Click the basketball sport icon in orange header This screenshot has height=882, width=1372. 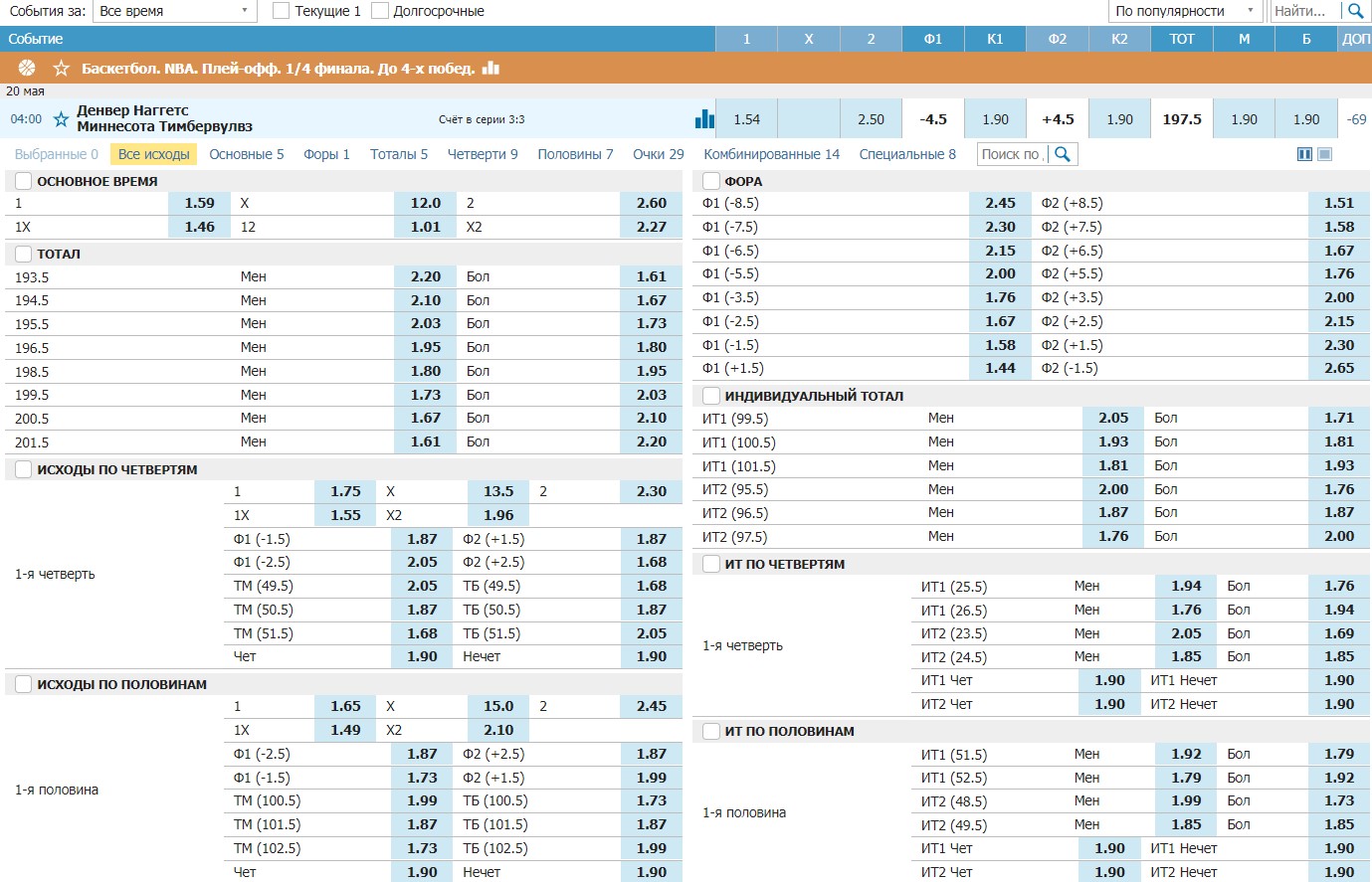point(27,68)
